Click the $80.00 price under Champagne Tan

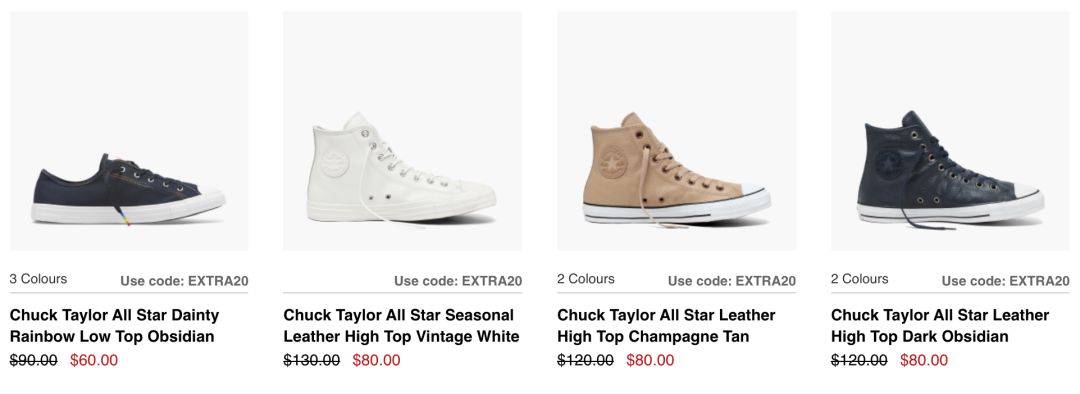[x=650, y=360]
